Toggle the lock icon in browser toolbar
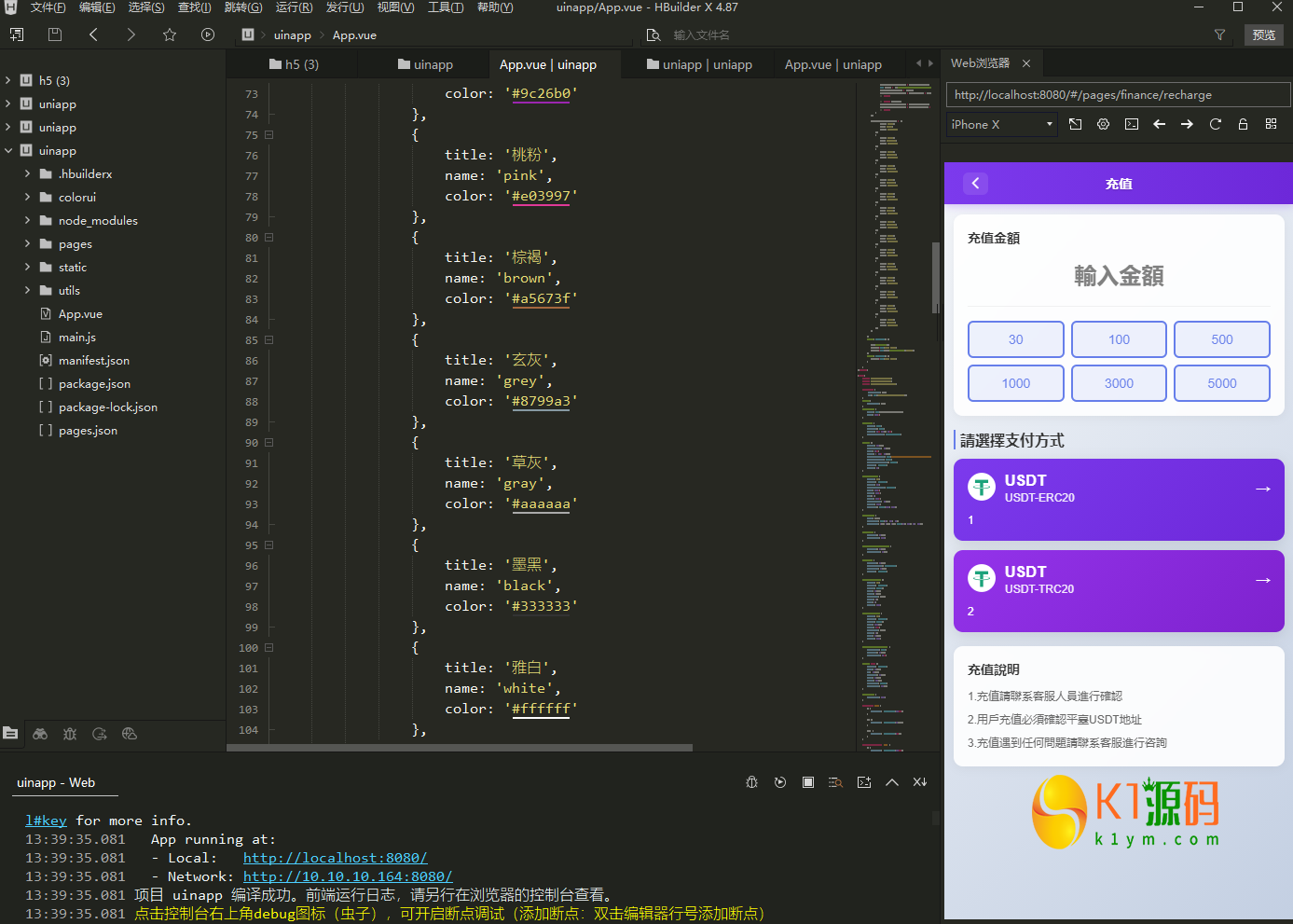Viewport: 1293px width, 924px height. coord(1243,124)
